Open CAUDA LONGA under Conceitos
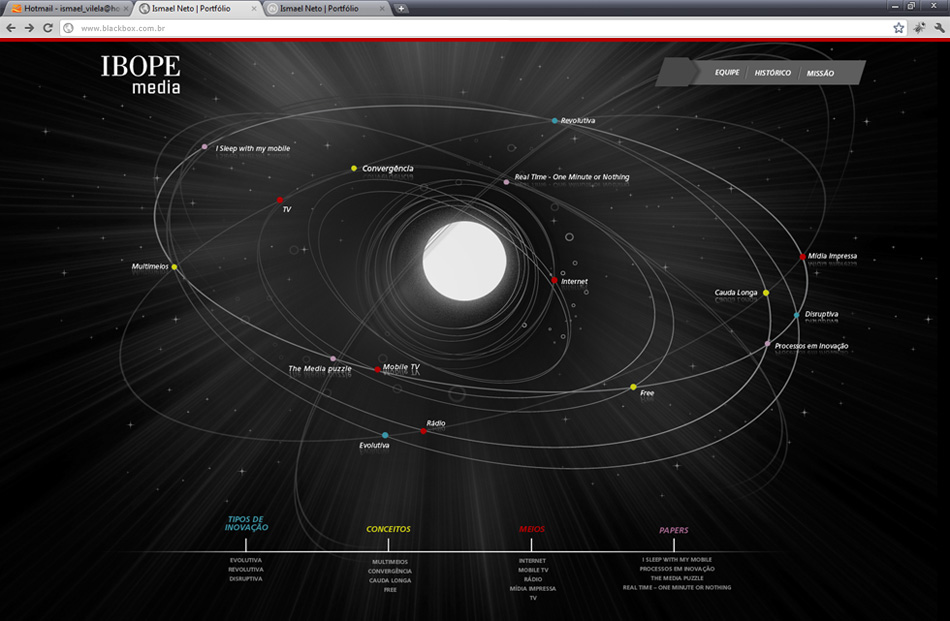 pyautogui.click(x=390, y=580)
